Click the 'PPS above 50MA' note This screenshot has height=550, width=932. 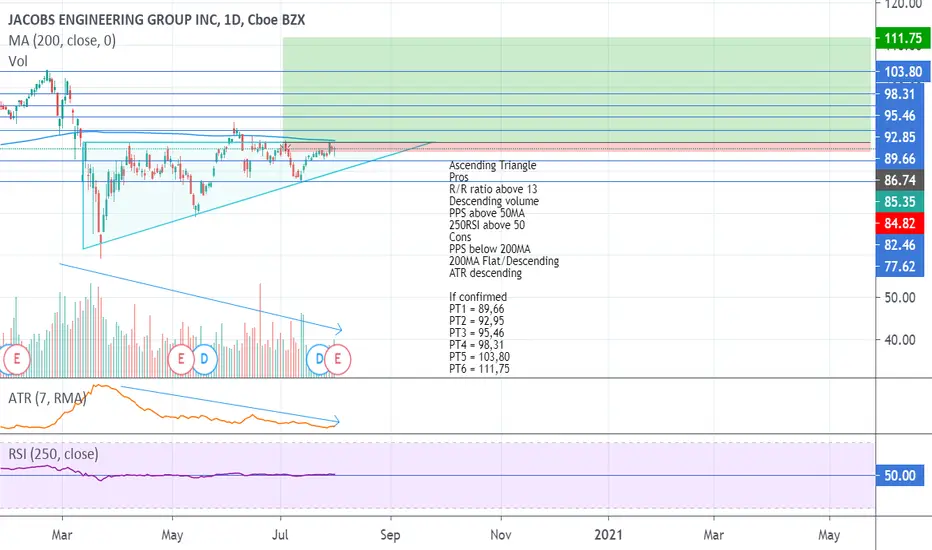point(487,213)
